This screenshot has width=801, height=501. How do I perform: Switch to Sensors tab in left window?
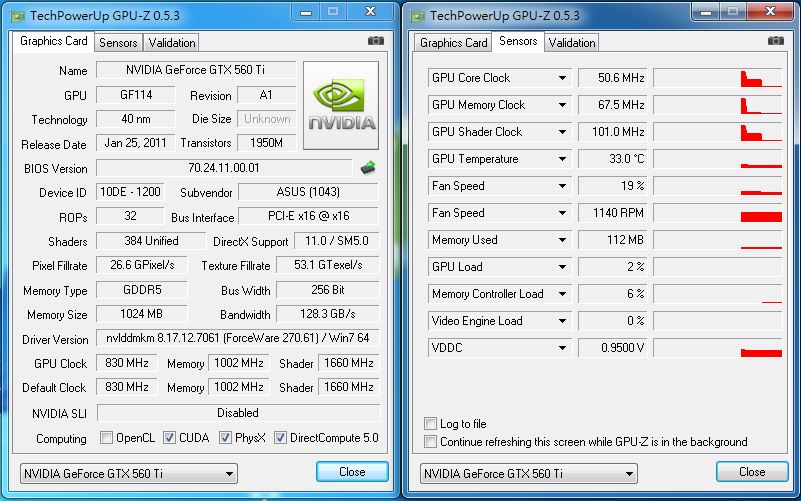118,43
